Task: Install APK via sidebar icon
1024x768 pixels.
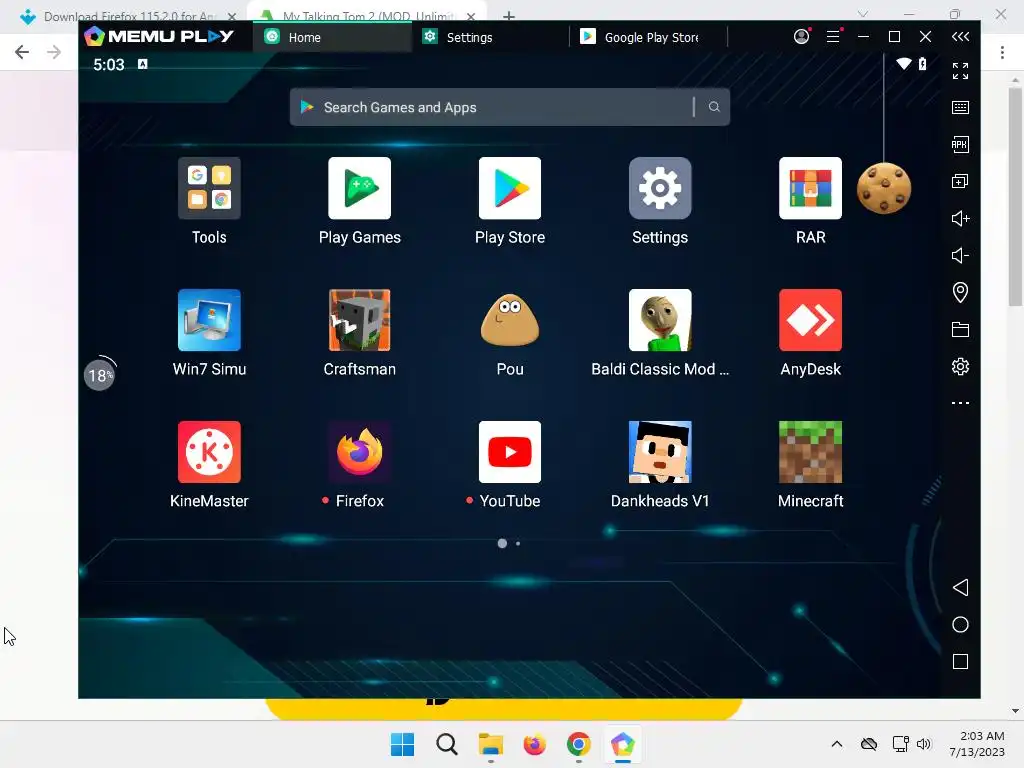Action: pyautogui.click(x=960, y=144)
